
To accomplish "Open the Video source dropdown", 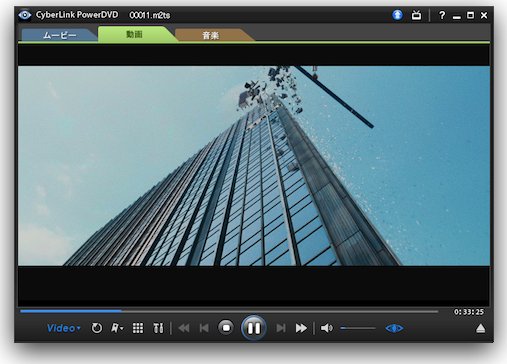I will tap(63, 328).
